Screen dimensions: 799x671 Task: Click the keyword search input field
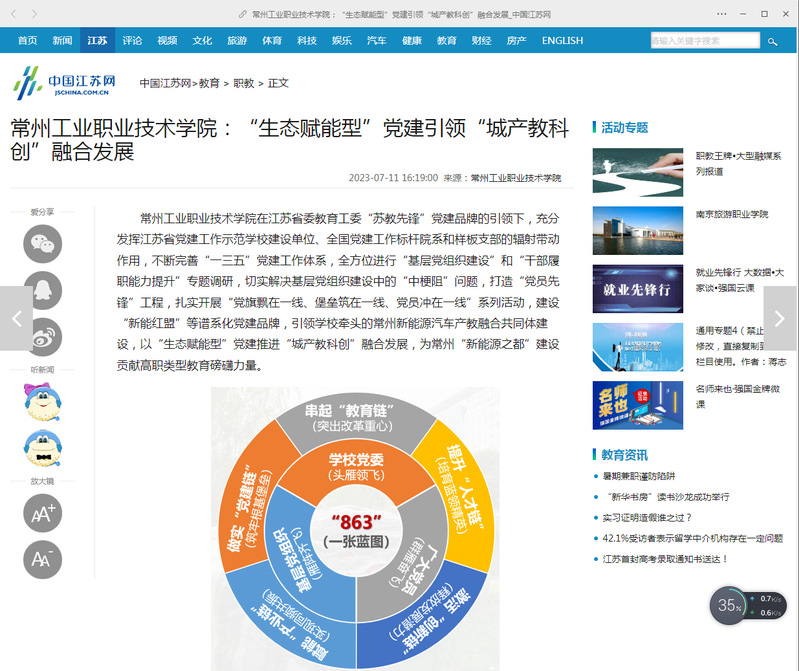tap(703, 41)
